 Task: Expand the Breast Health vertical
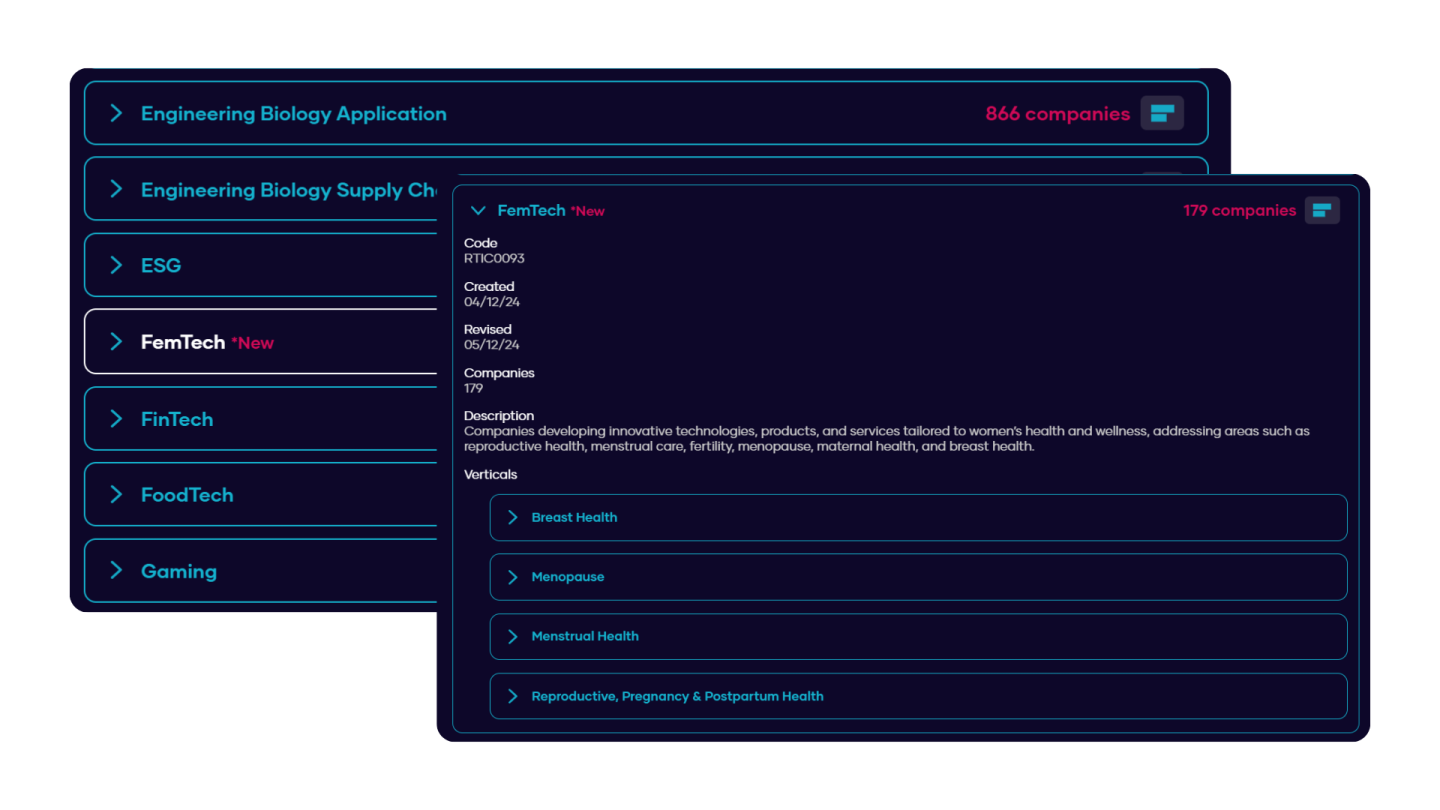[x=513, y=517]
